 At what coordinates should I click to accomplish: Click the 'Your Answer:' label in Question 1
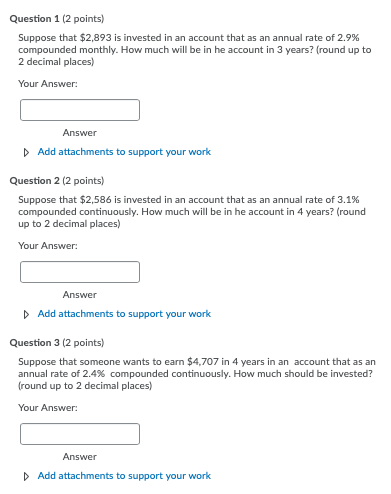click(x=48, y=84)
